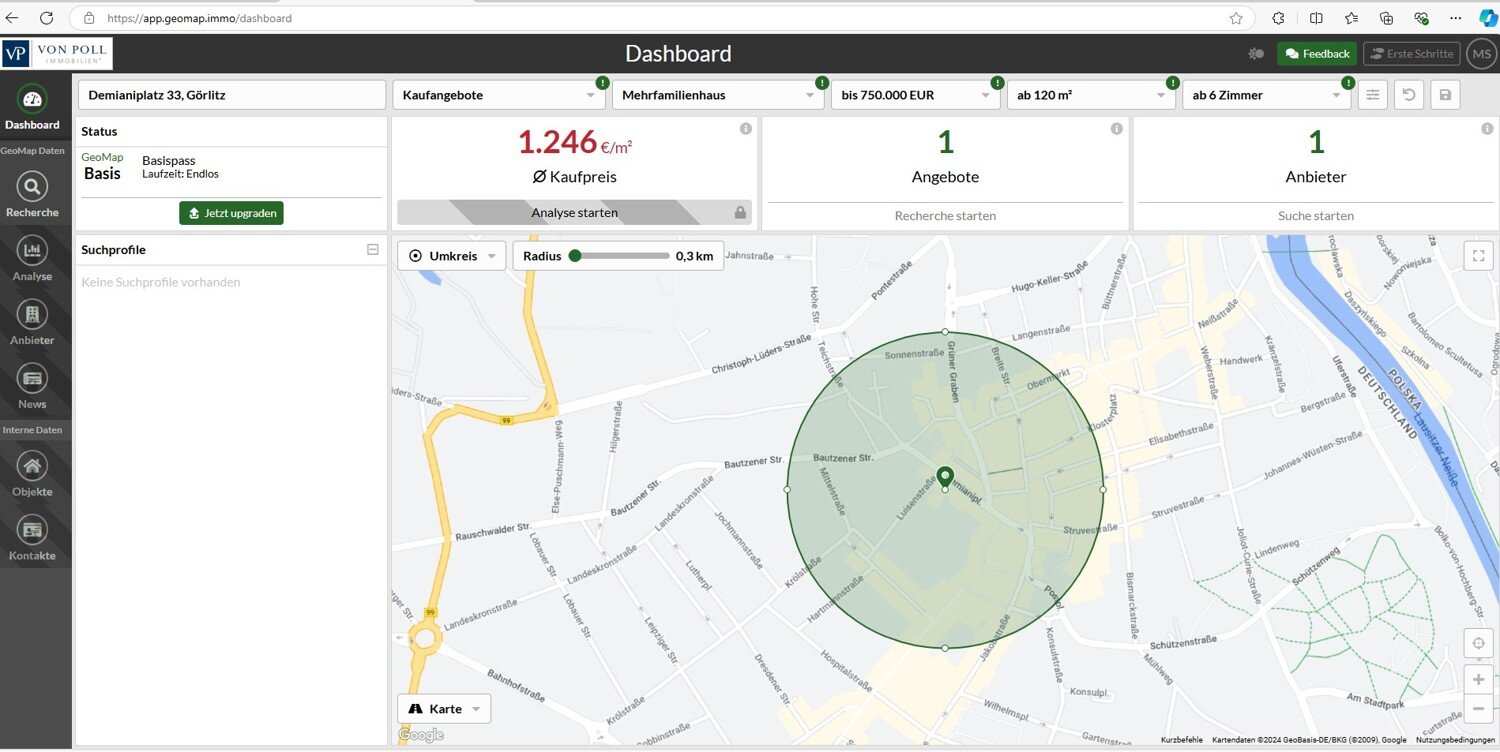Collapse the Suchprofile panel
Image resolution: width=1500 pixels, height=752 pixels.
(373, 250)
